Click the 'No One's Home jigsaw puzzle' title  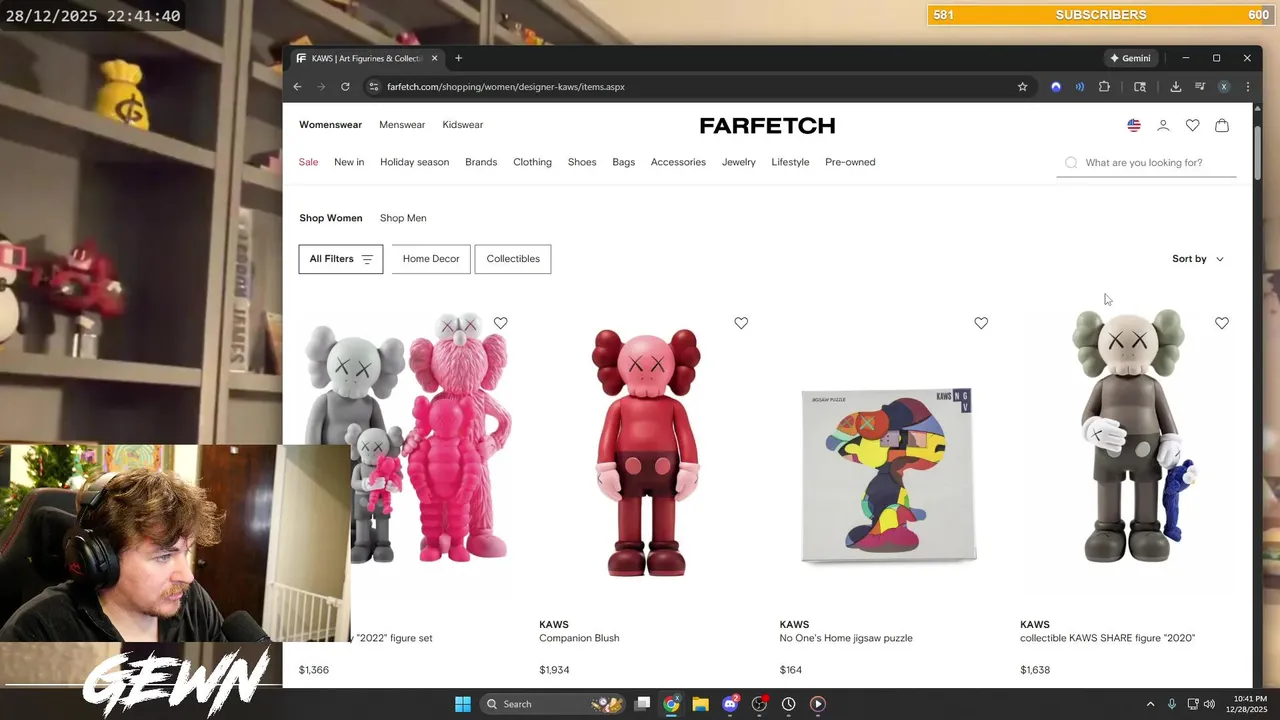point(846,638)
